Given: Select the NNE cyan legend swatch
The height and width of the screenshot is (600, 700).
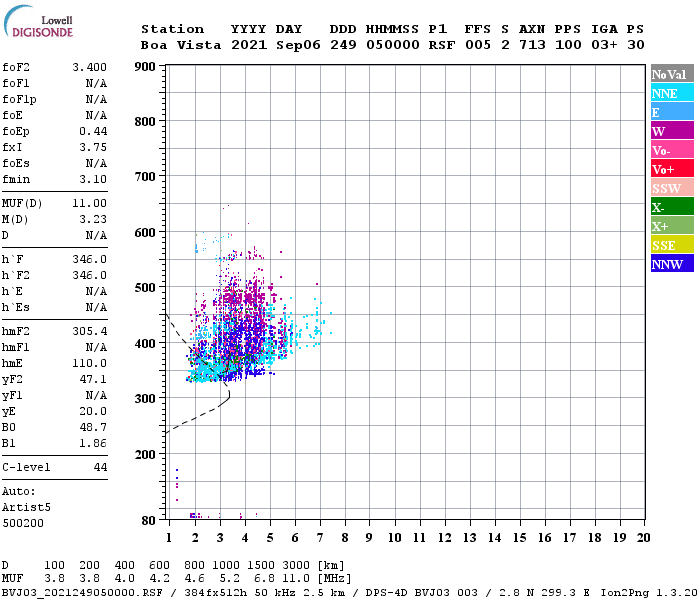Looking at the screenshot, I should (x=672, y=93).
